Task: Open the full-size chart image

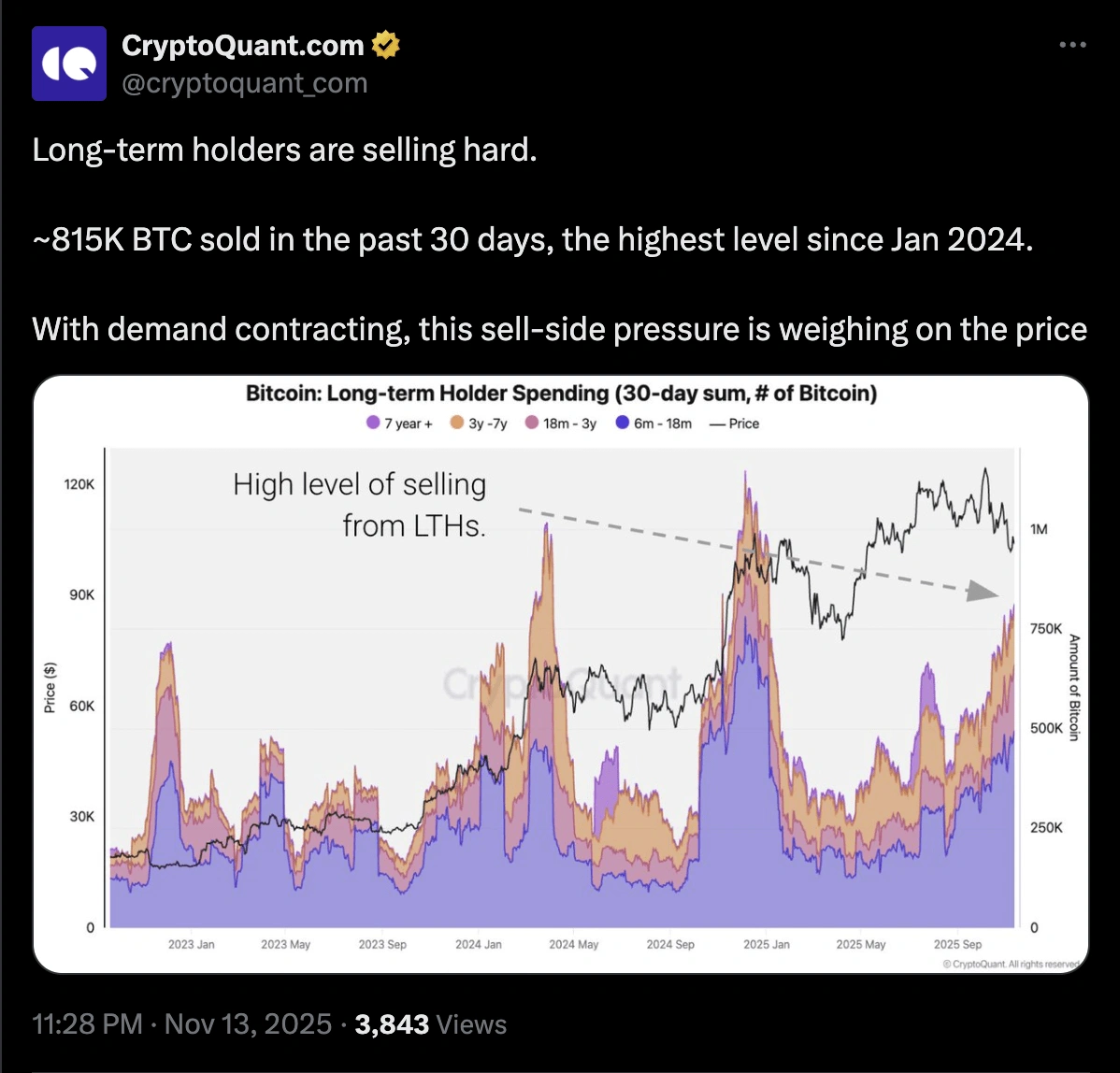Action: tap(561, 673)
